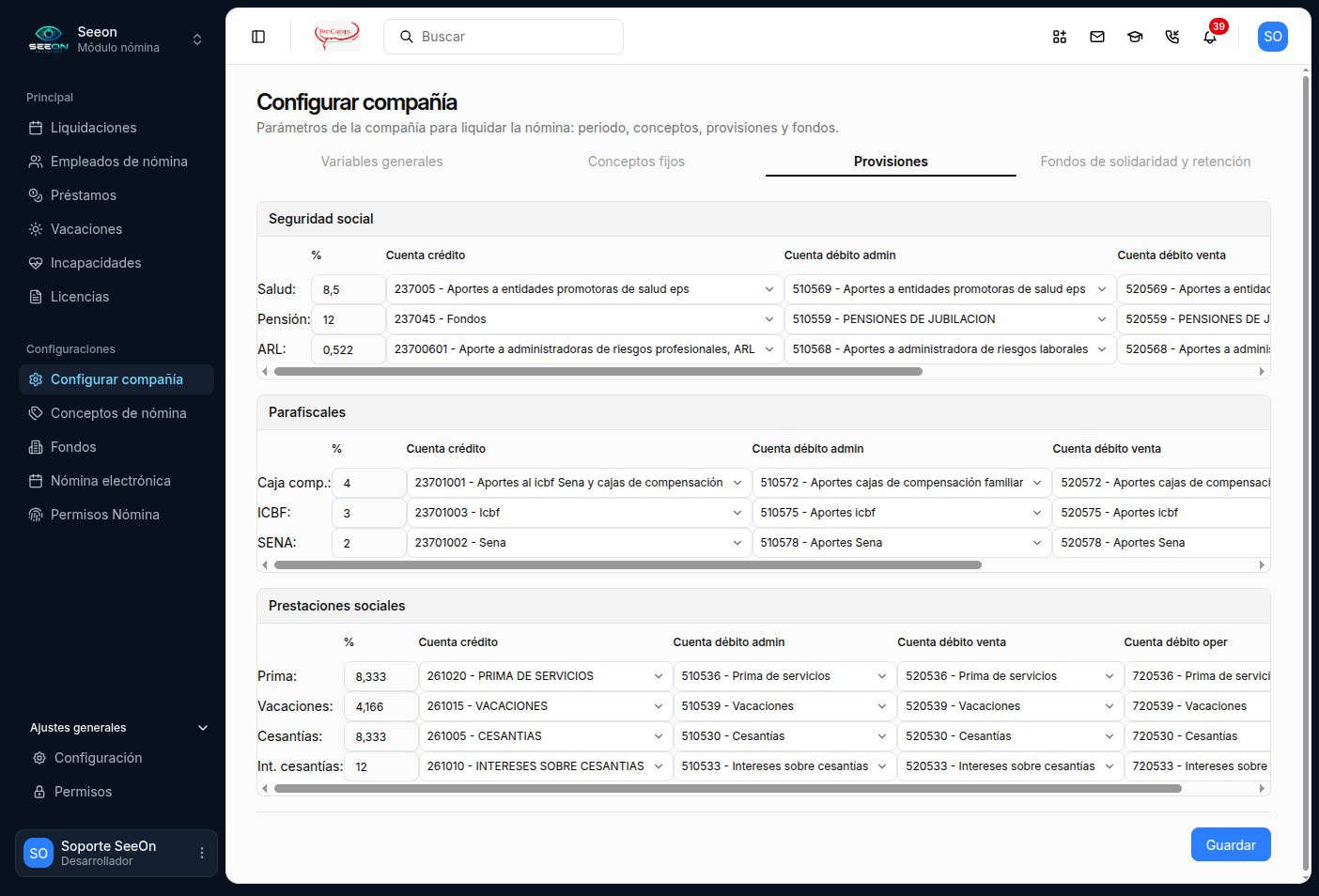Open the Salud cuenta crédito dropdown
This screenshot has height=896, width=1319.
[584, 289]
